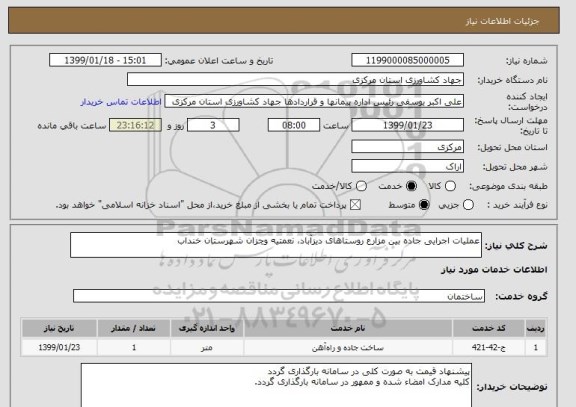Viewport: 576px width, 407px height.
Task: Click the buyer organization name field
Action: 295,79
